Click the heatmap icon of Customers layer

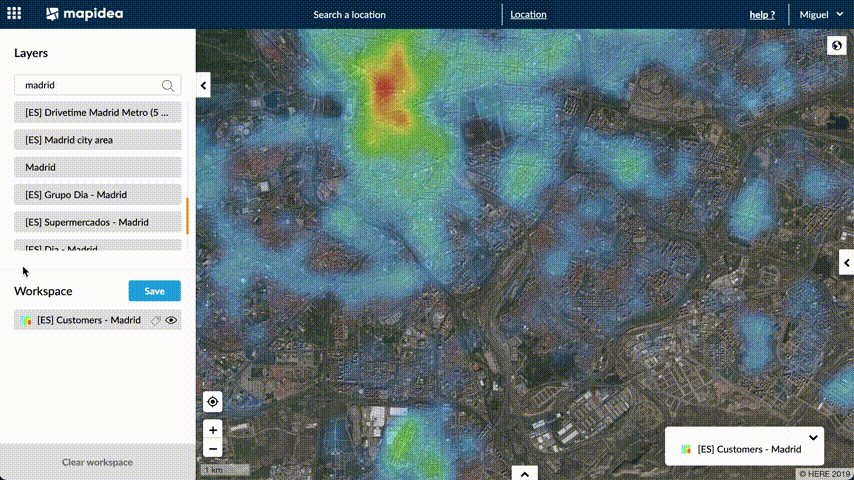(x=26, y=320)
